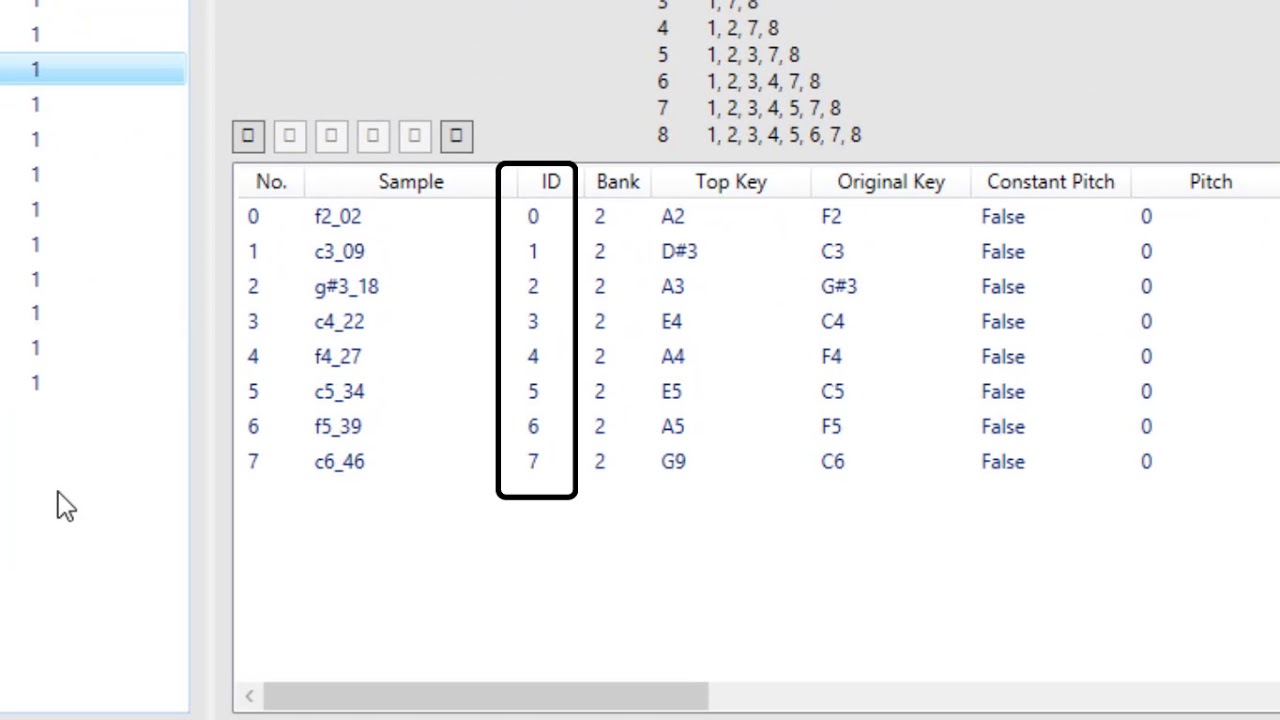Click the Bank value 2 in the f5_39 row
Screen dimensions: 1280x720
(x=600, y=427)
